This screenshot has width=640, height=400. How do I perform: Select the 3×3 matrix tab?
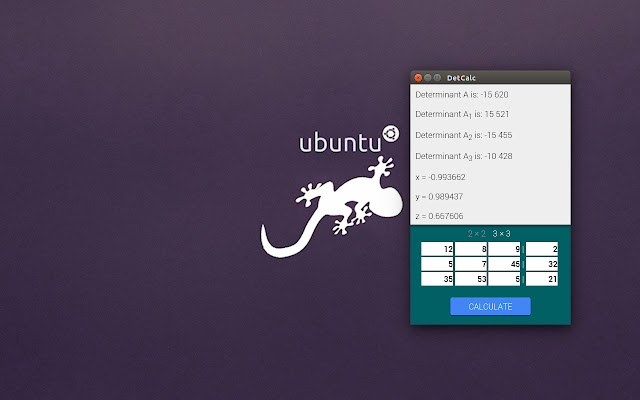click(x=501, y=233)
